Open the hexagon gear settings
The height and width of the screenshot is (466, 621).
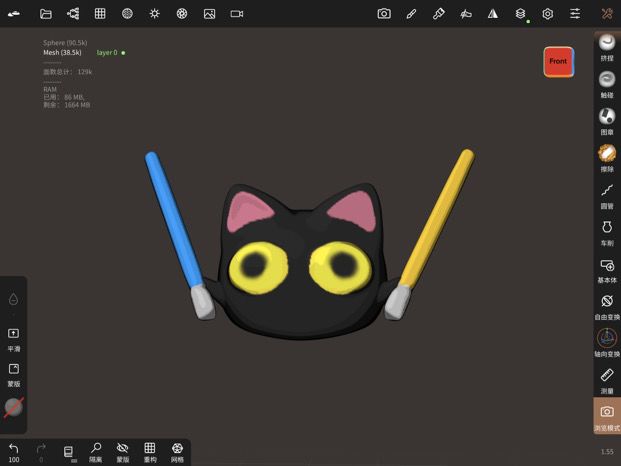(x=547, y=14)
